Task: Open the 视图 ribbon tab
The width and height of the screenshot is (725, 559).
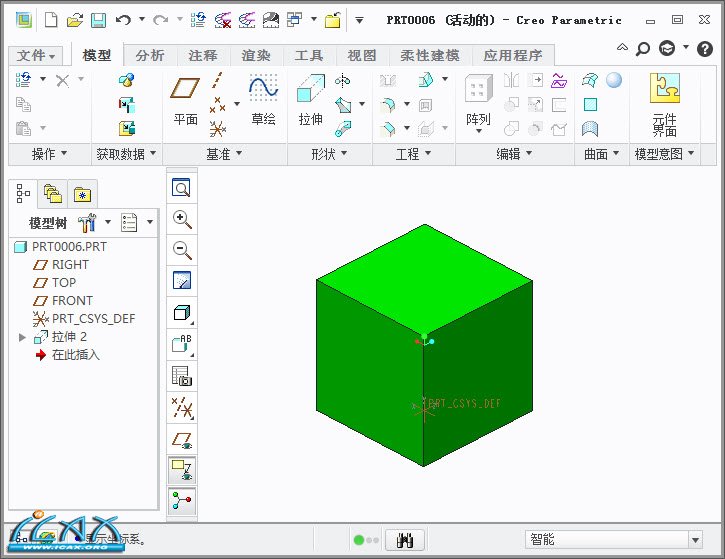Action: 361,56
